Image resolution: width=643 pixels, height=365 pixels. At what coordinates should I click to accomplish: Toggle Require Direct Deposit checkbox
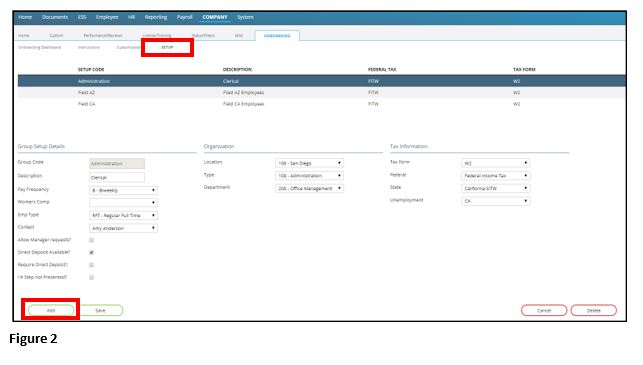(x=91, y=265)
